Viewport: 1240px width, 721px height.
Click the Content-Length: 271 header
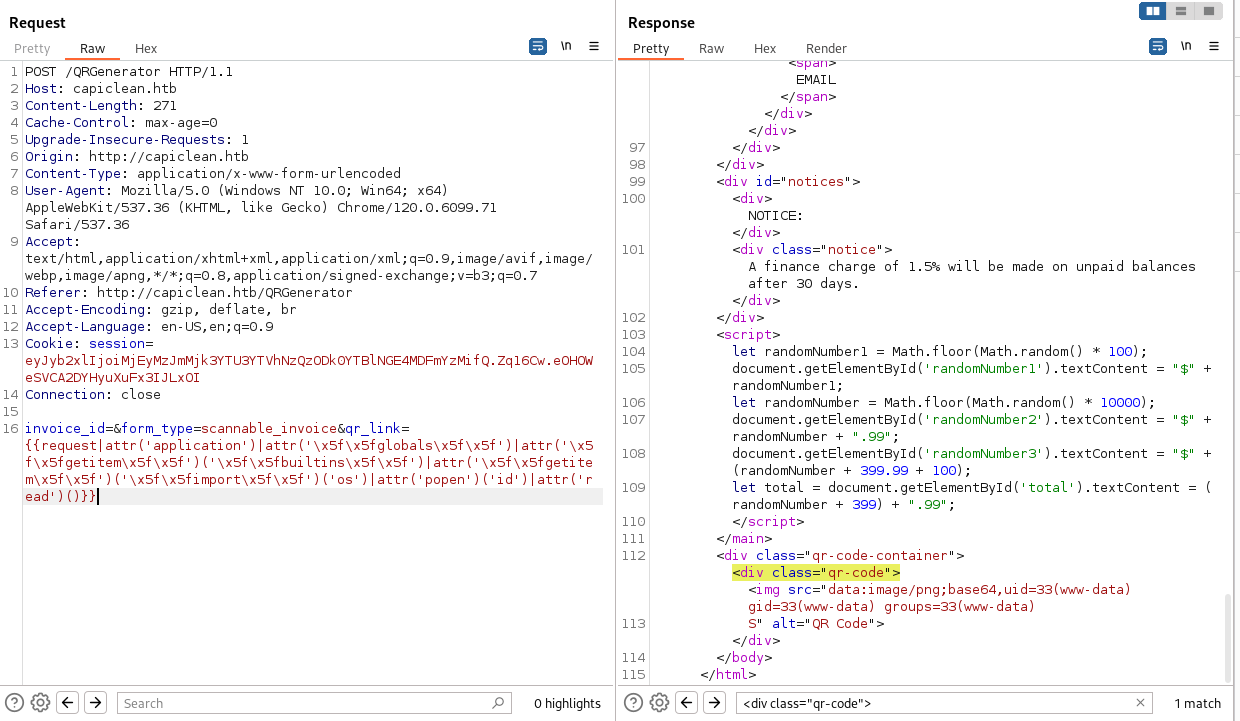pos(101,106)
